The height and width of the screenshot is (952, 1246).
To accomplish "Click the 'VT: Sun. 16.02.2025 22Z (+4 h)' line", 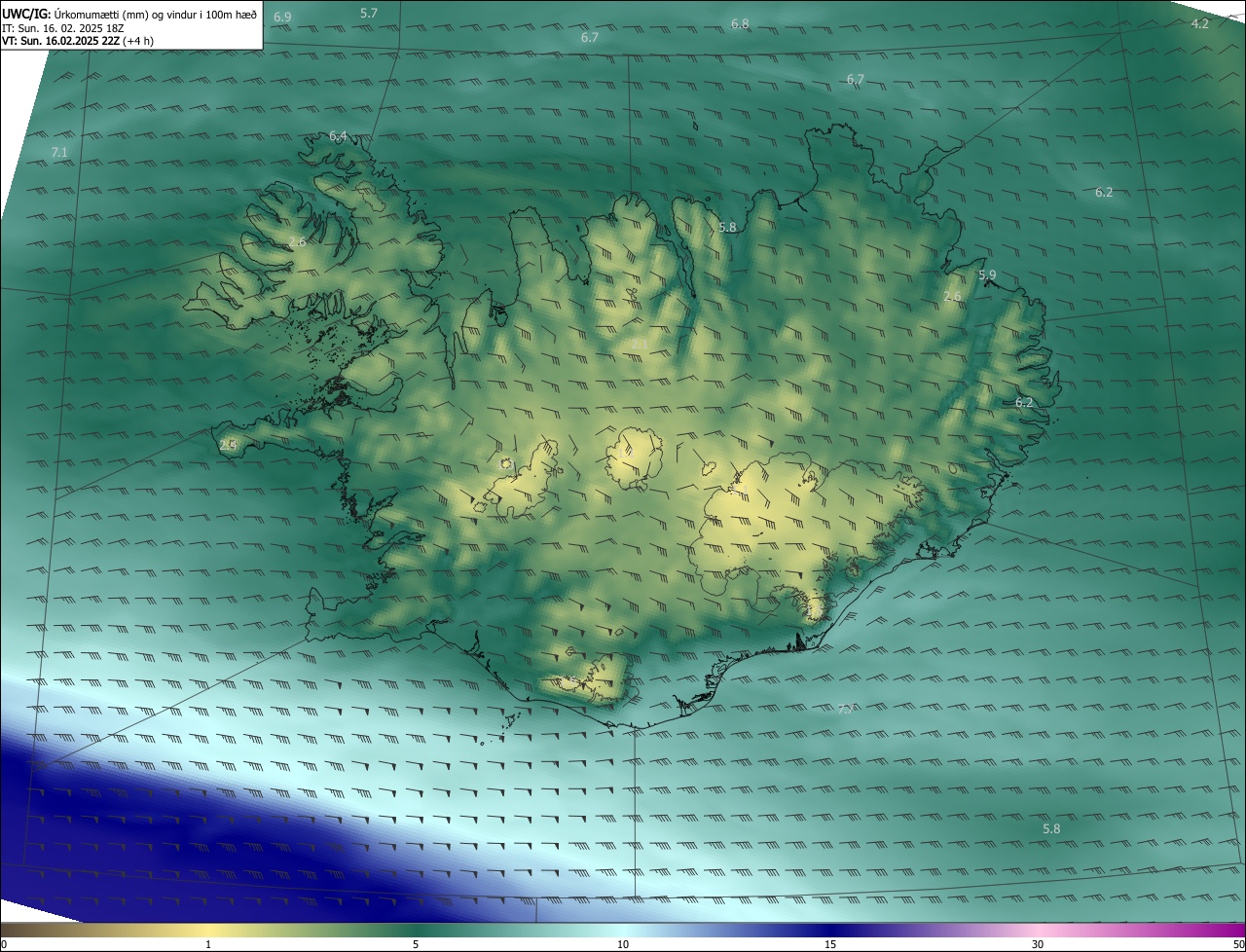I will pyautogui.click(x=78, y=41).
